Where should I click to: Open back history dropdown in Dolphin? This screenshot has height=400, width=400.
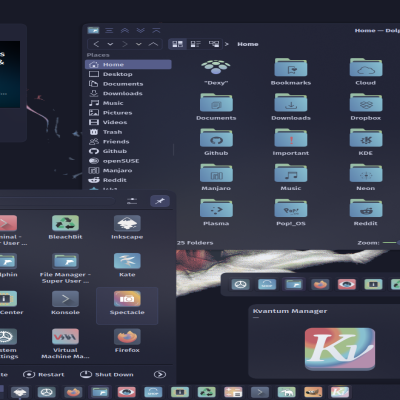click(x=110, y=44)
